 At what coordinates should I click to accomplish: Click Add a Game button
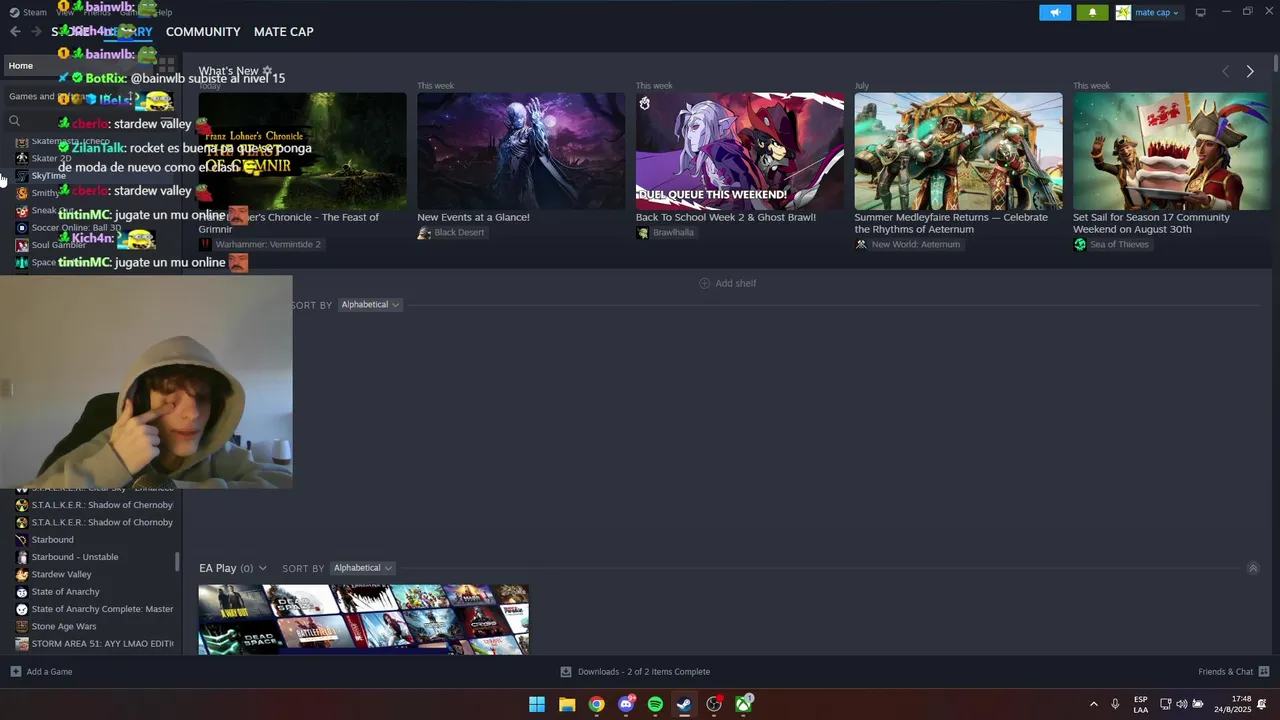[x=41, y=671]
